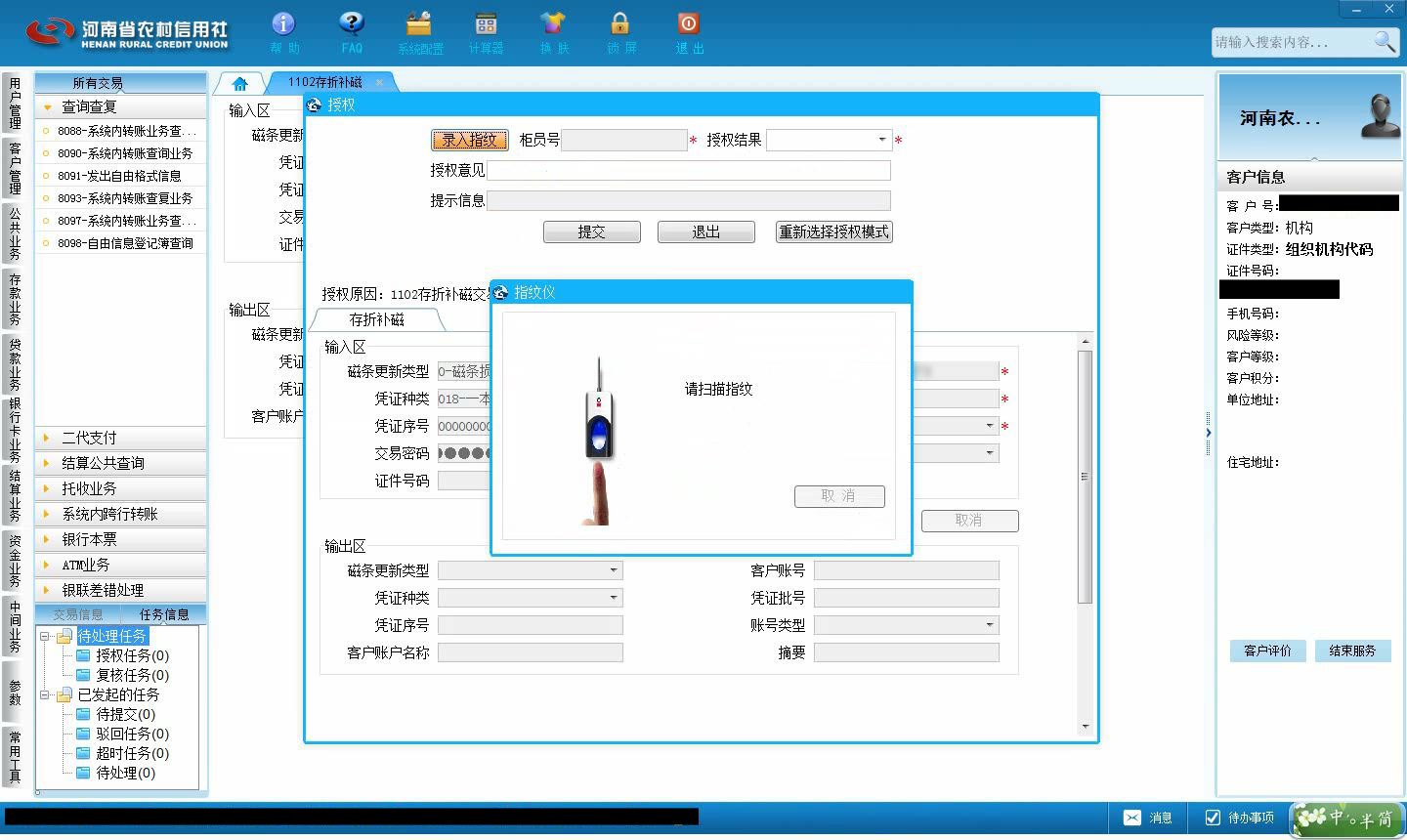Click the search box 请输入搜索内容
This screenshot has height=840, width=1407.
pyautogui.click(x=1290, y=41)
